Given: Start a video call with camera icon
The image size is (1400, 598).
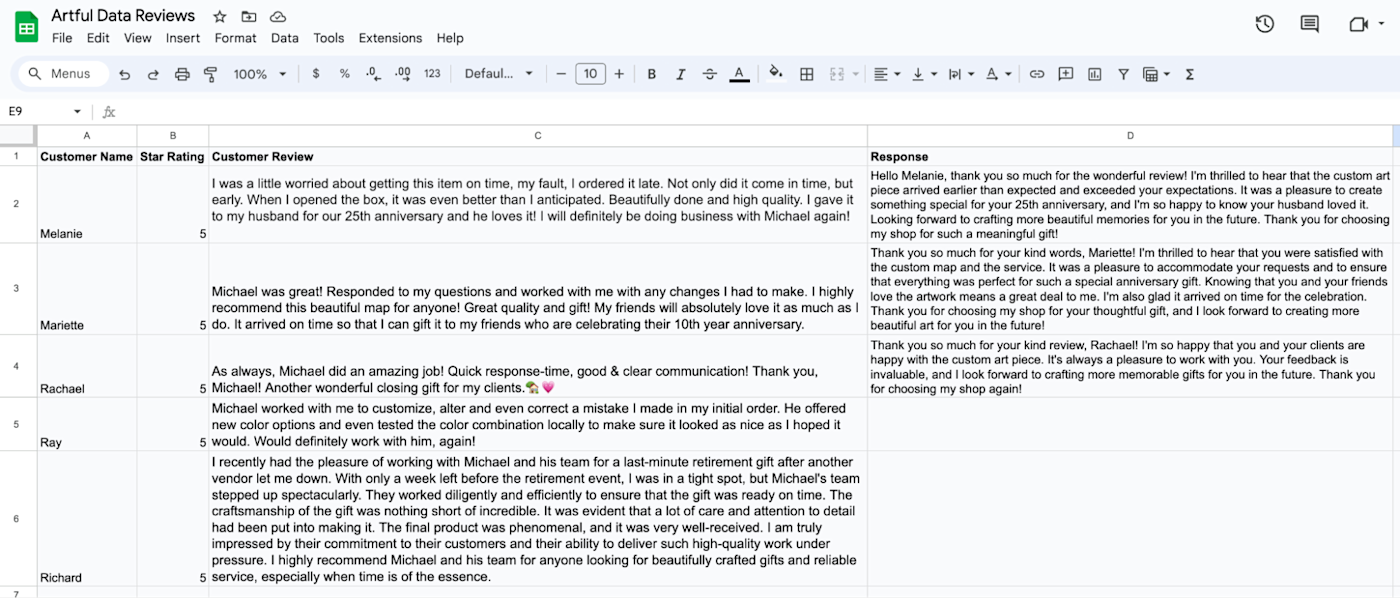Looking at the screenshot, I should [x=1358, y=24].
